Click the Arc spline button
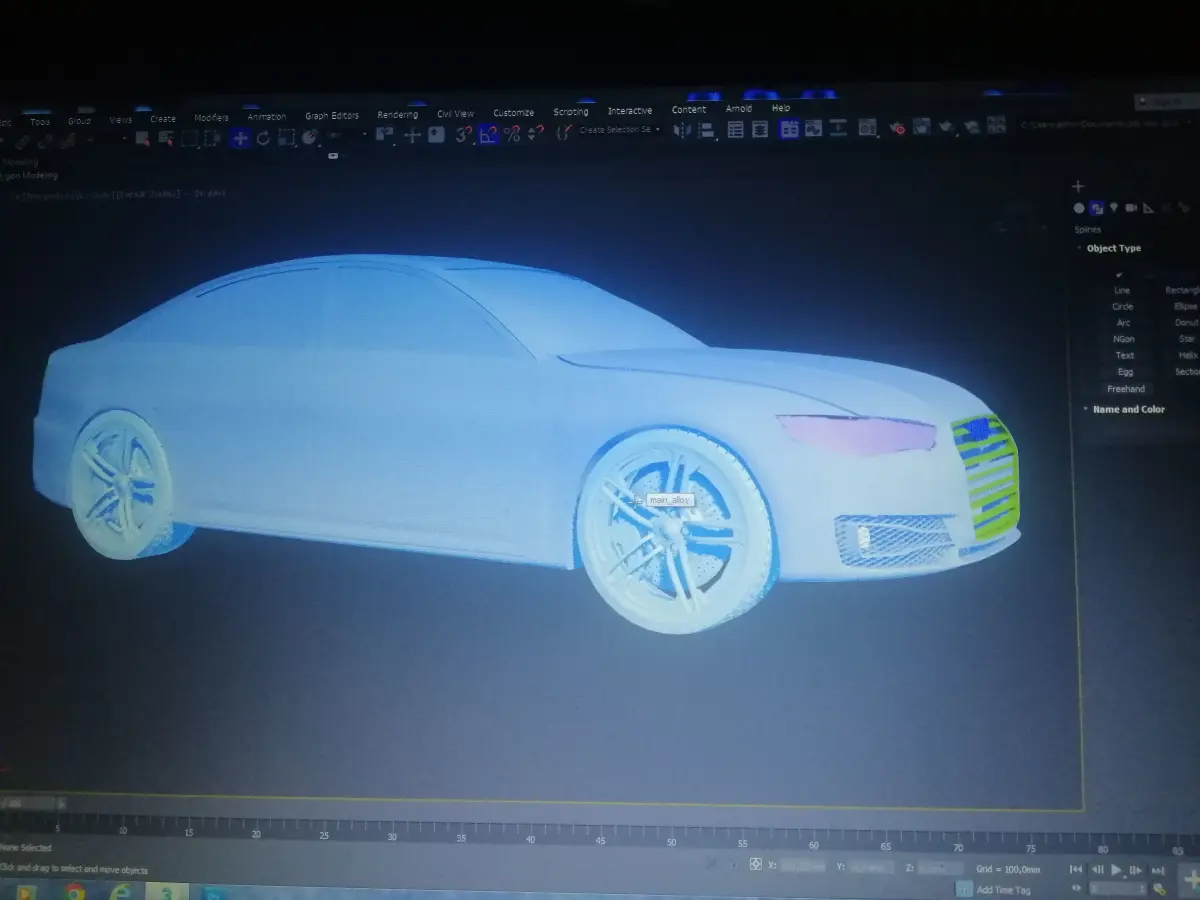 point(1123,322)
